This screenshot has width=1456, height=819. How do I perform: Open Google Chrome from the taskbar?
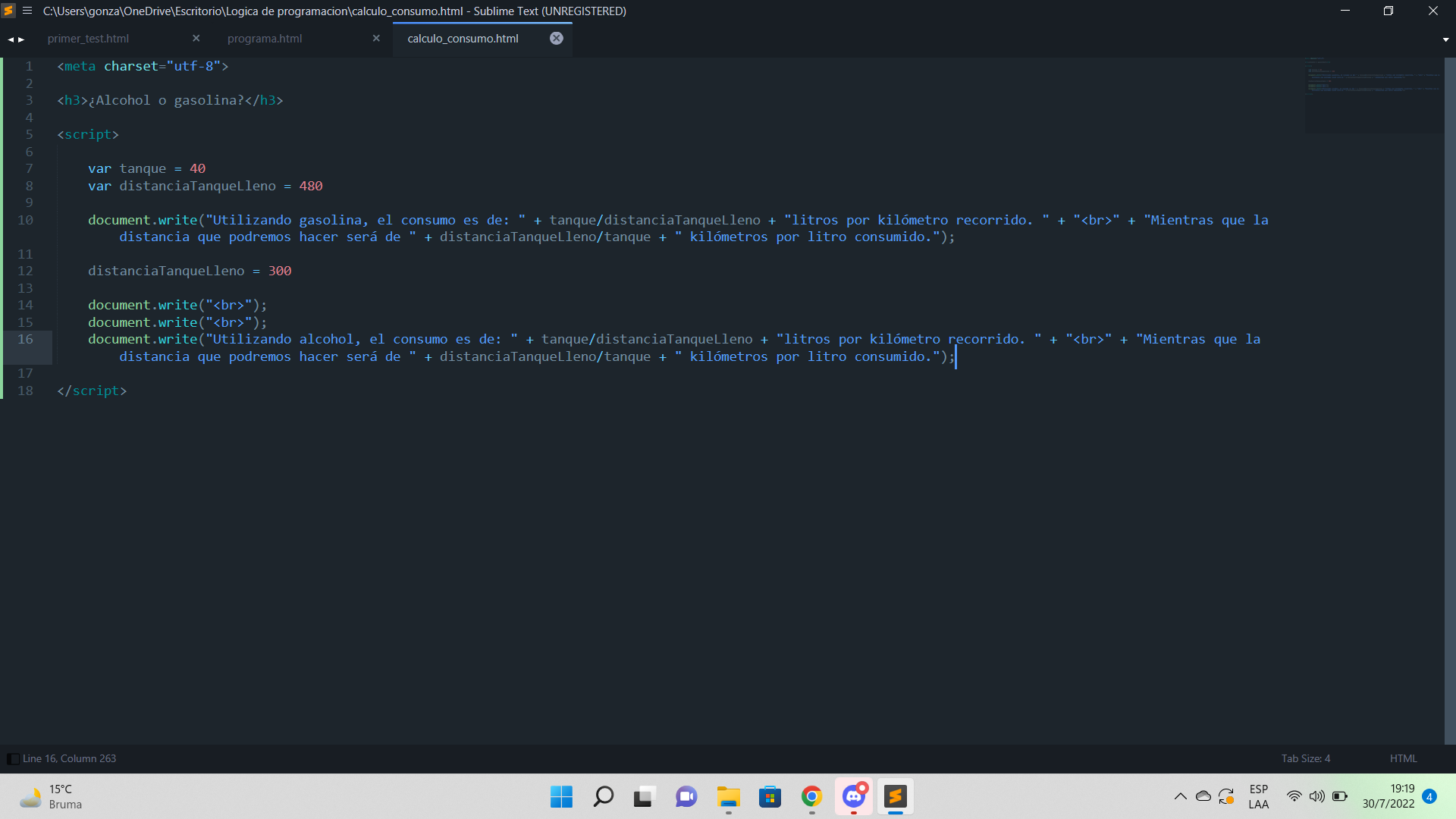(x=811, y=796)
